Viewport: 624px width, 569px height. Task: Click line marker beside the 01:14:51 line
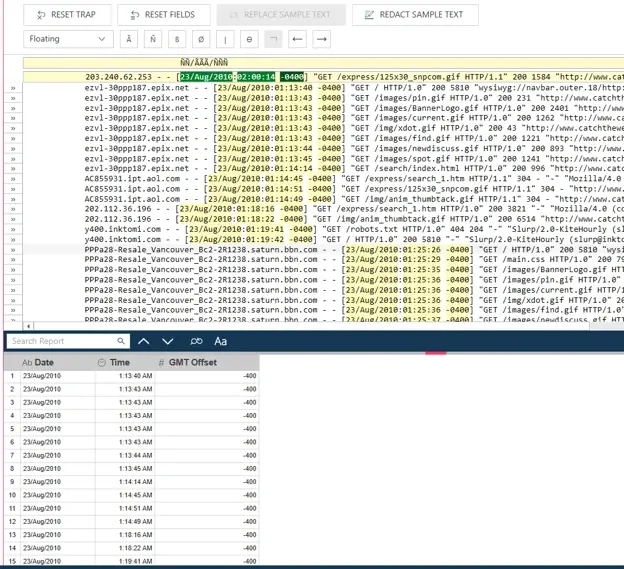[x=13, y=189]
